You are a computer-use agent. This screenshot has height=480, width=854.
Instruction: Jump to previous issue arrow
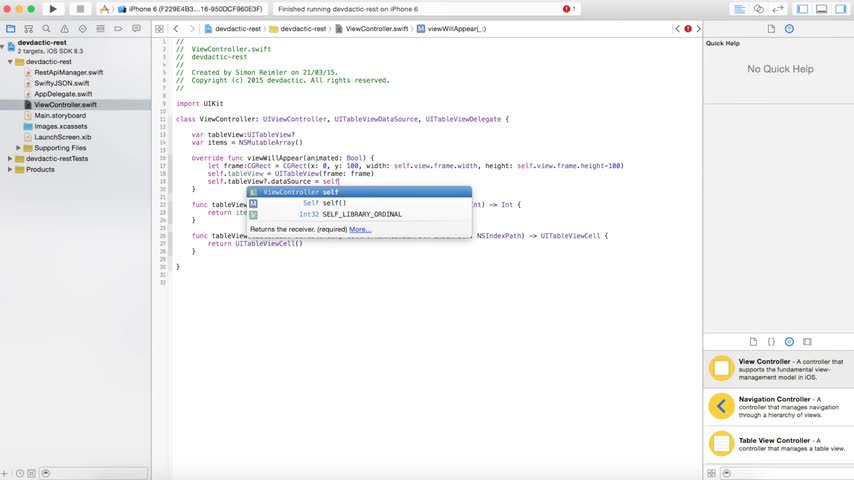[678, 29]
